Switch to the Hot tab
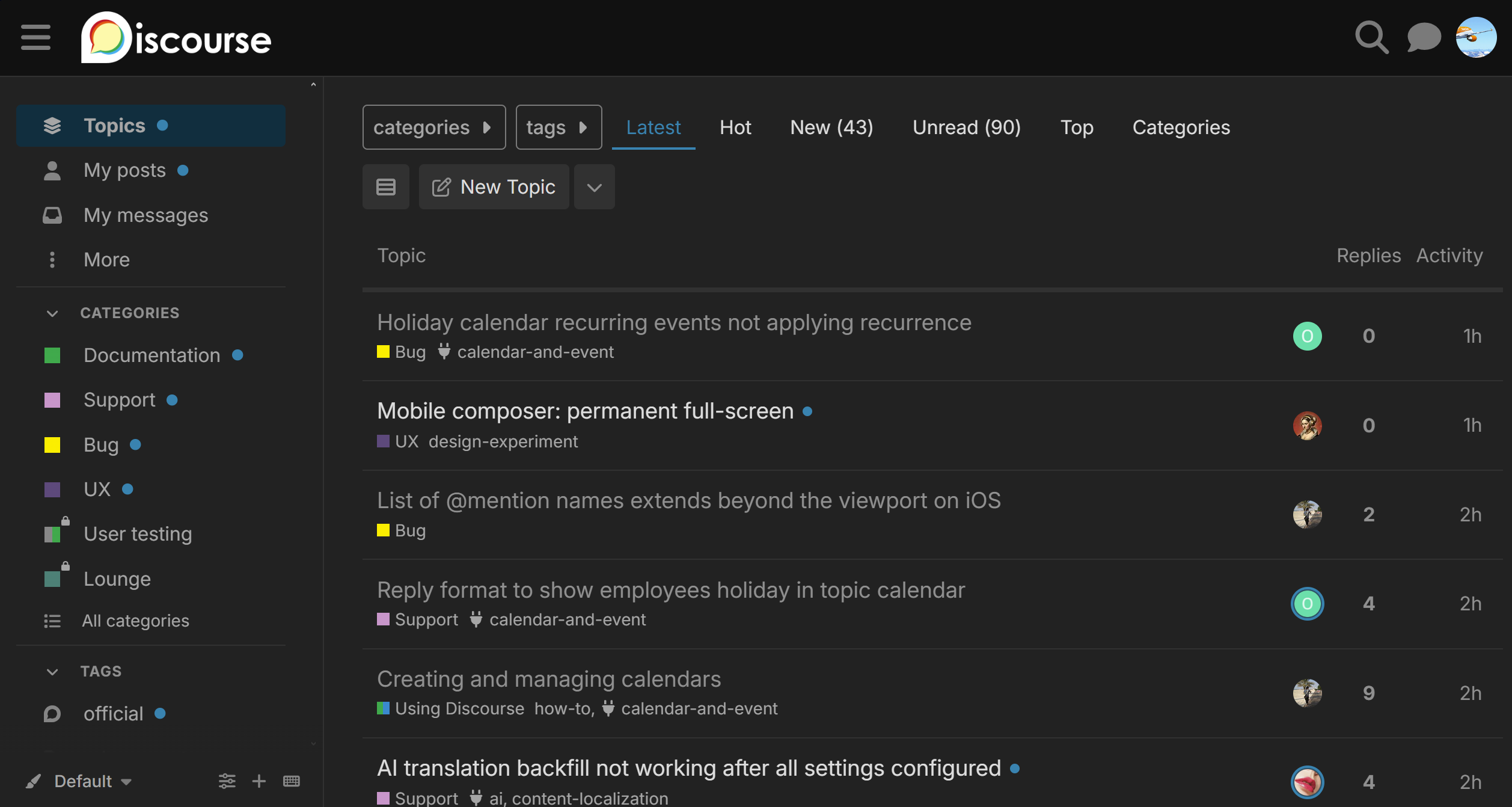 735,127
